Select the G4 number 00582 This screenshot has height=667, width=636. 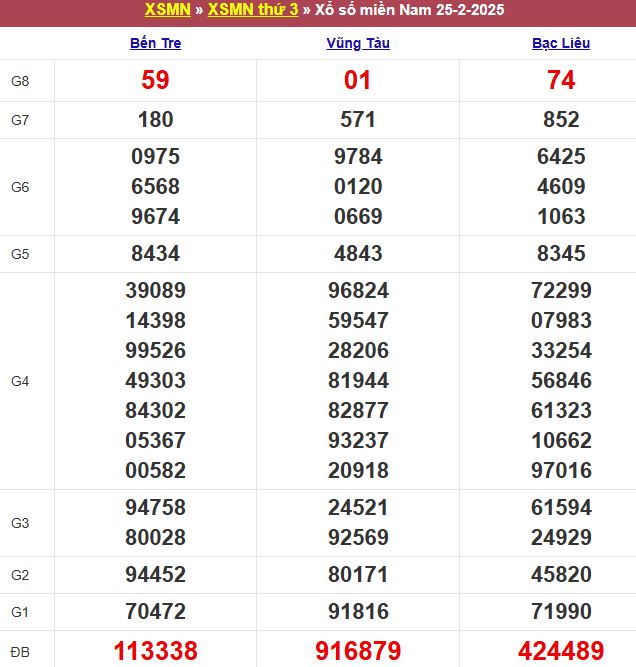point(155,470)
